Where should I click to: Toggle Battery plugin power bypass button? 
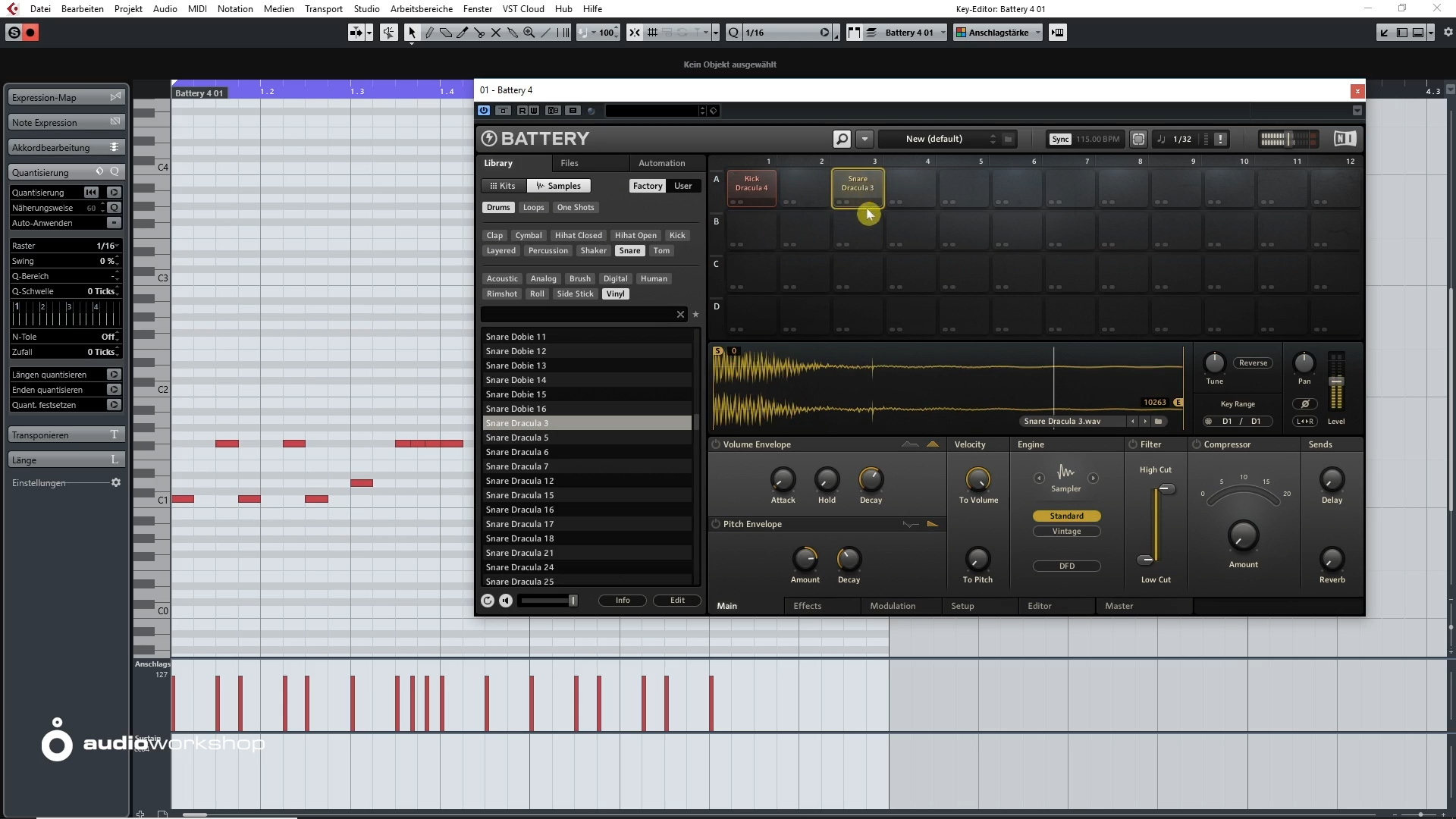point(484,111)
